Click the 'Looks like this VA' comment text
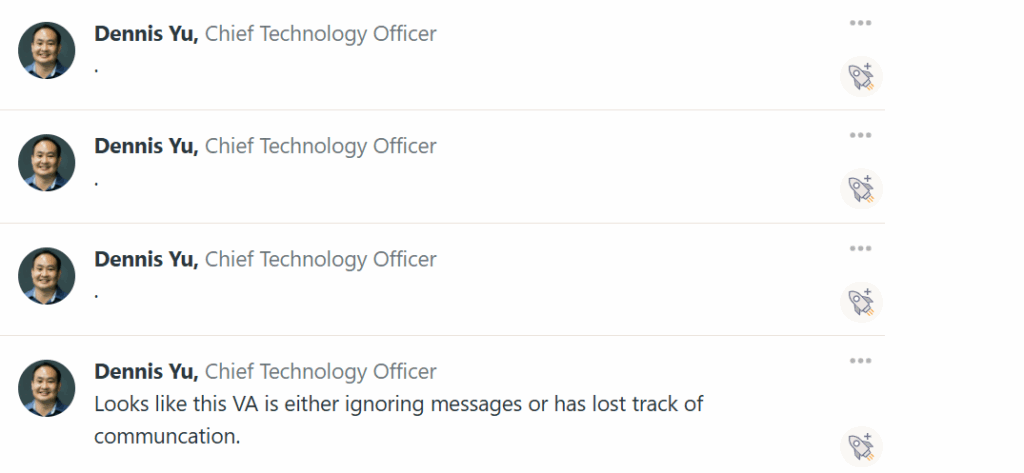1024x473 pixels. pyautogui.click(x=398, y=419)
